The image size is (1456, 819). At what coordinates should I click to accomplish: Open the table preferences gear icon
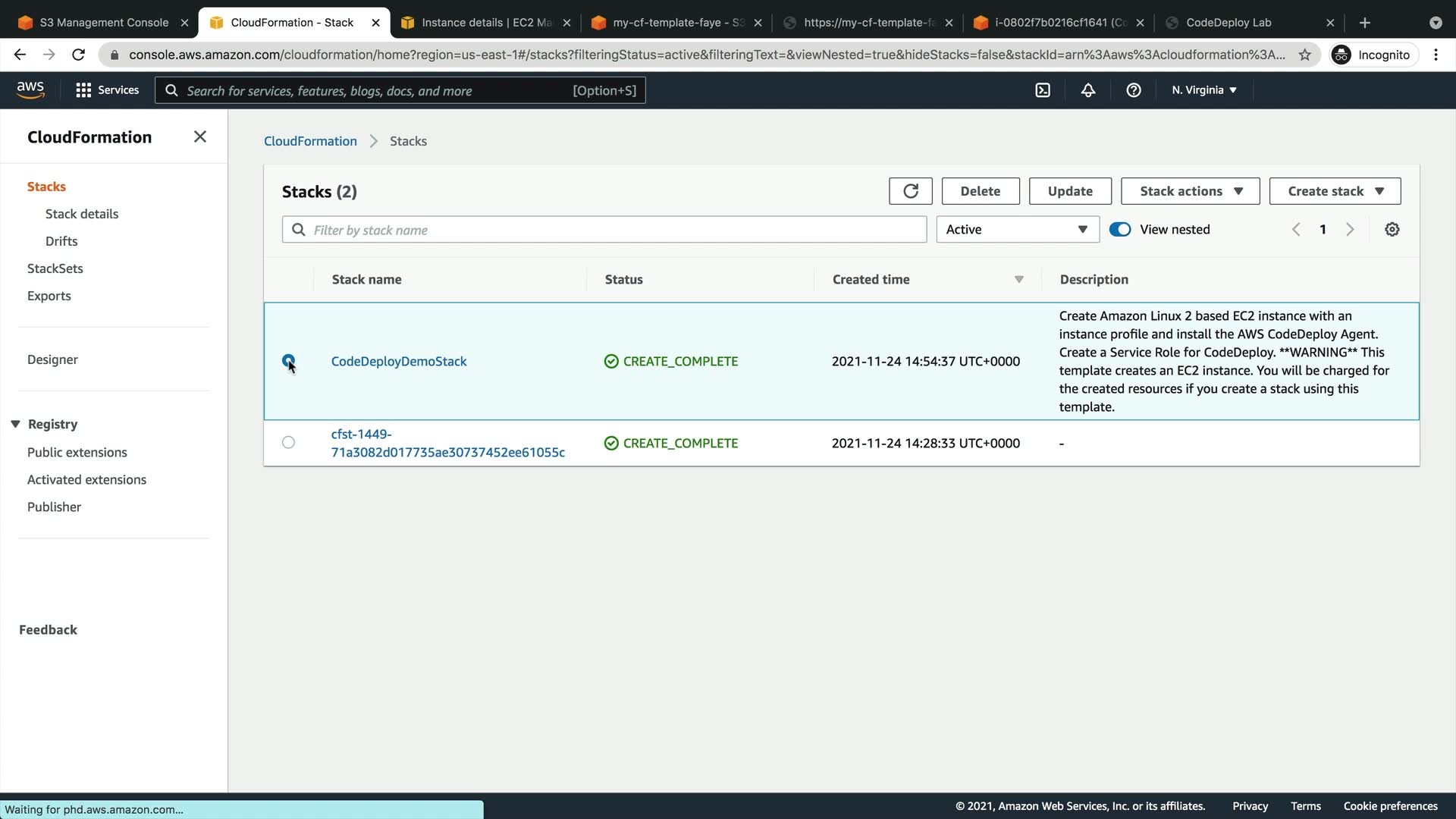[1392, 230]
